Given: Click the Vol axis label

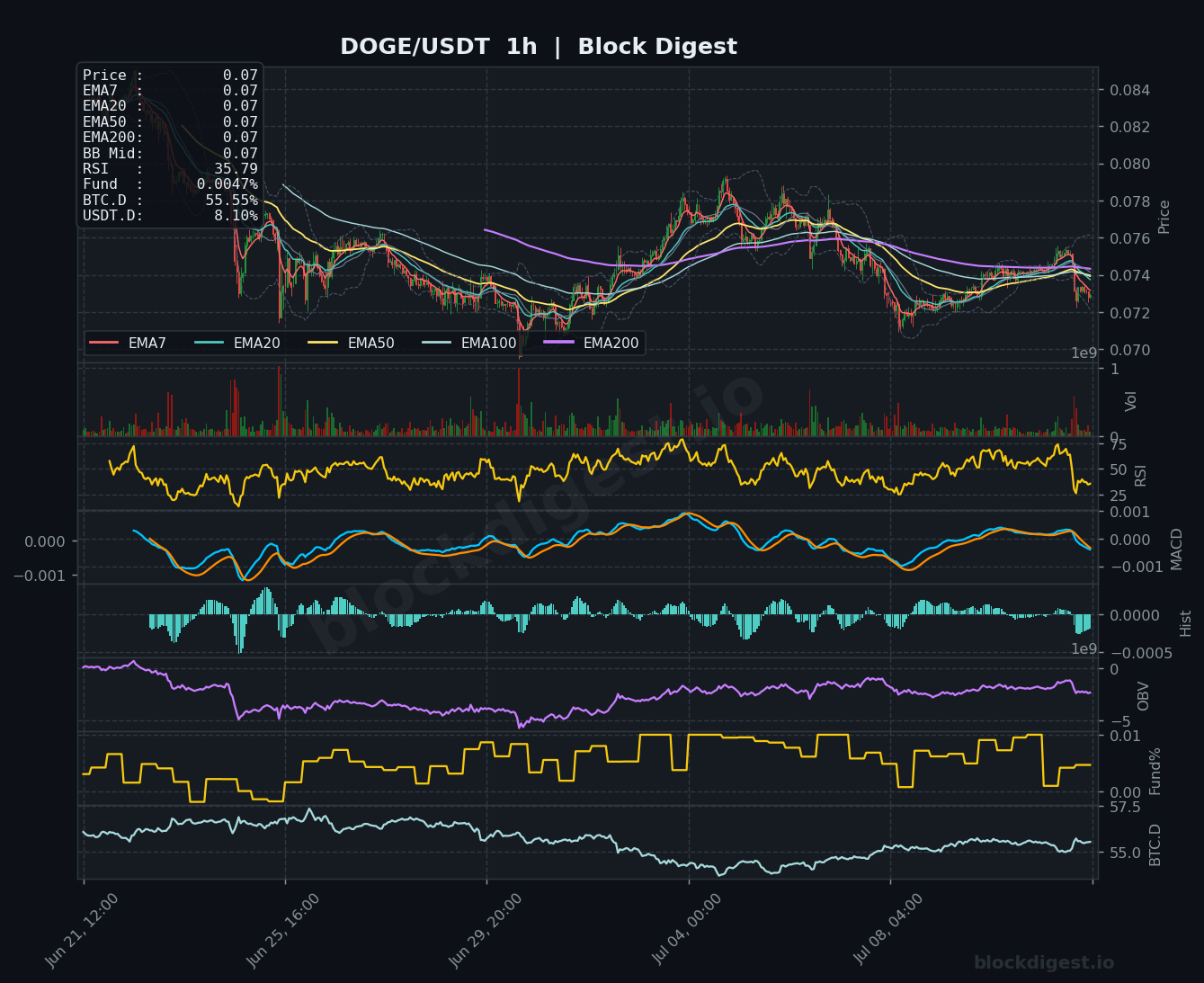Looking at the screenshot, I should pos(1131,401).
